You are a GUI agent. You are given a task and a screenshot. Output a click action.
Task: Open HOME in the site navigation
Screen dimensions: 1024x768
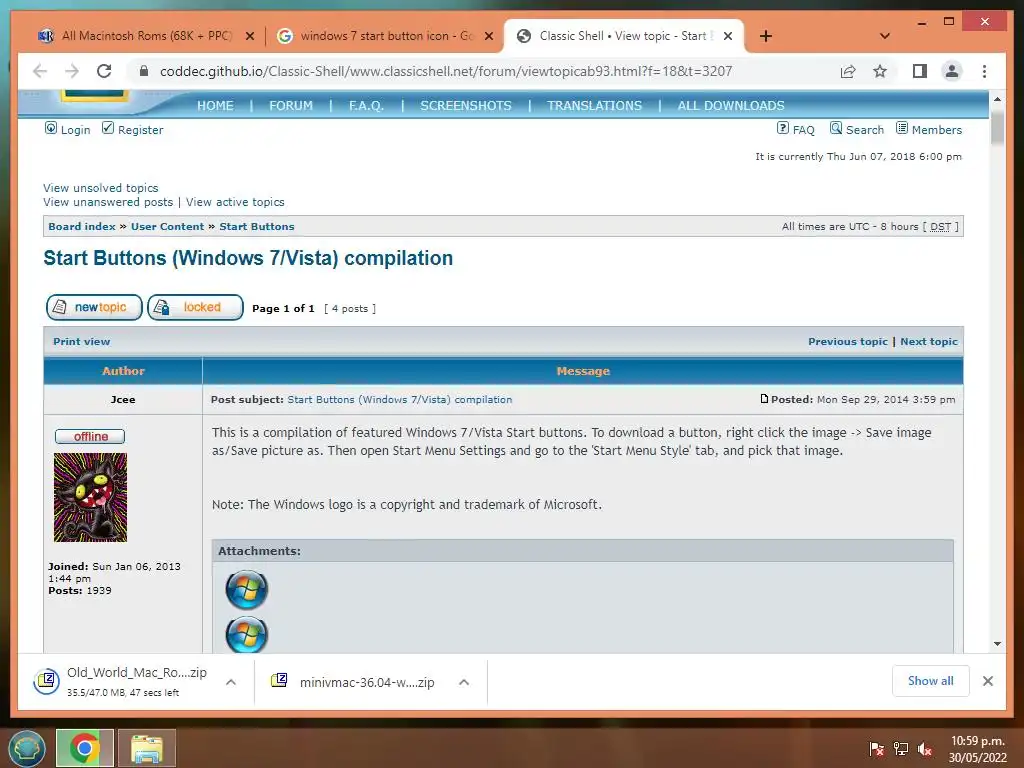click(x=216, y=106)
